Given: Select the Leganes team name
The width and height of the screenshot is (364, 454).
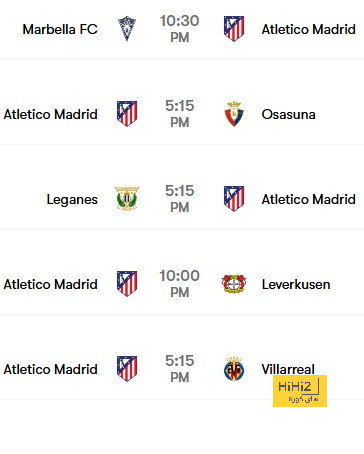Looking at the screenshot, I should (72, 200).
